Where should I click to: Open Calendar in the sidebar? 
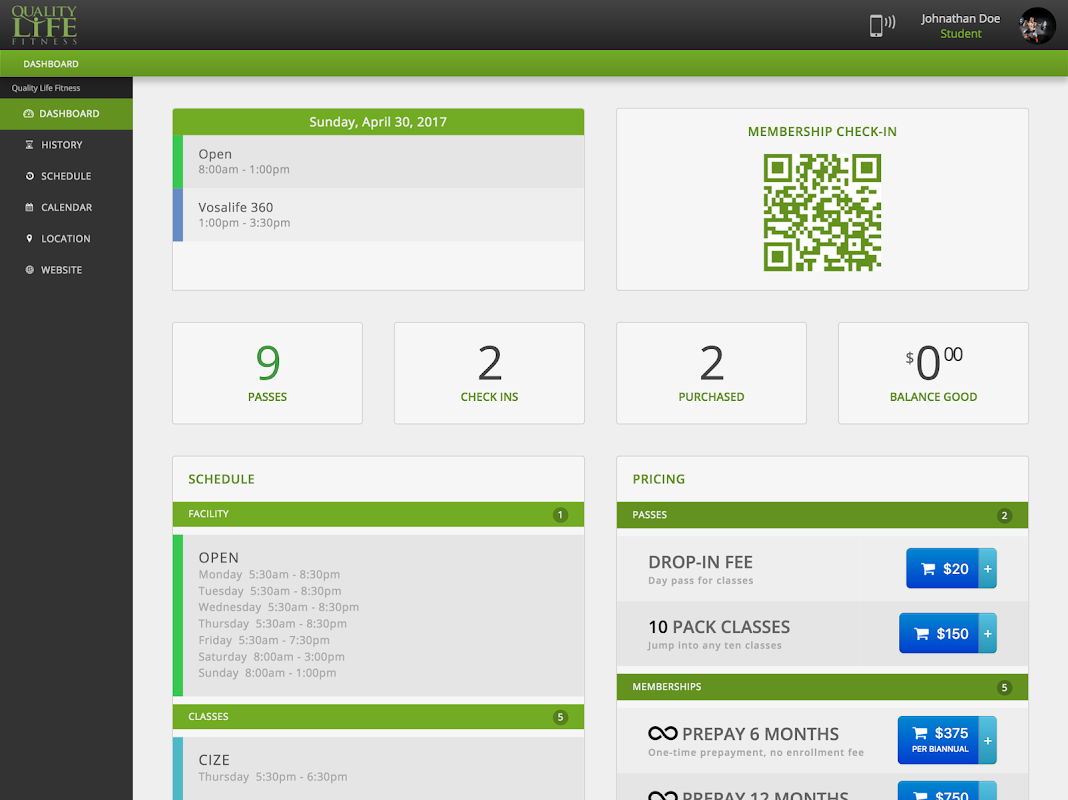coord(66,208)
